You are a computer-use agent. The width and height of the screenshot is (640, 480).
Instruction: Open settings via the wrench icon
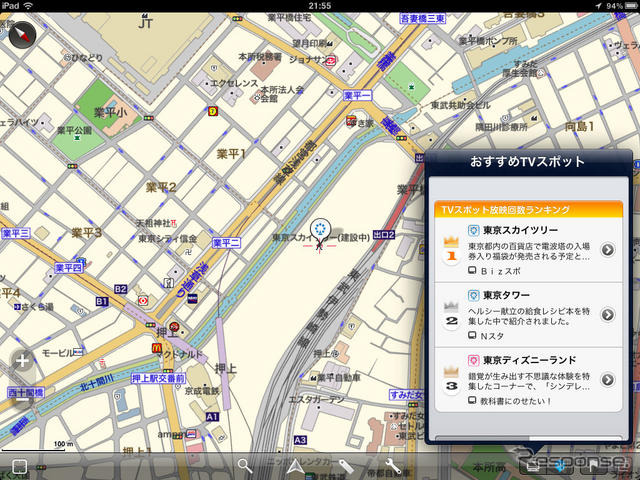pos(393,465)
